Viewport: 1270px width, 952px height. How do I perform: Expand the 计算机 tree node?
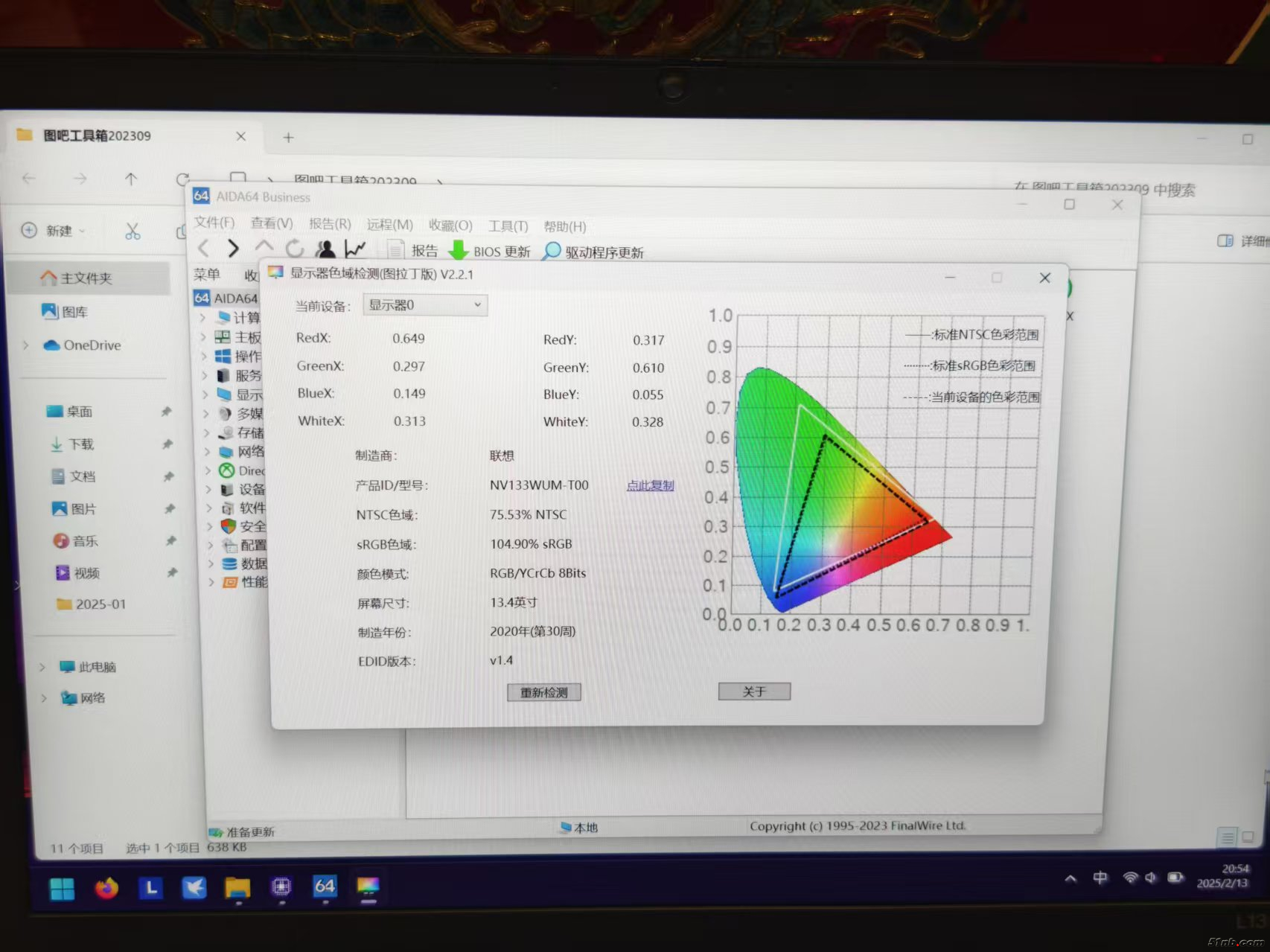coord(202,317)
